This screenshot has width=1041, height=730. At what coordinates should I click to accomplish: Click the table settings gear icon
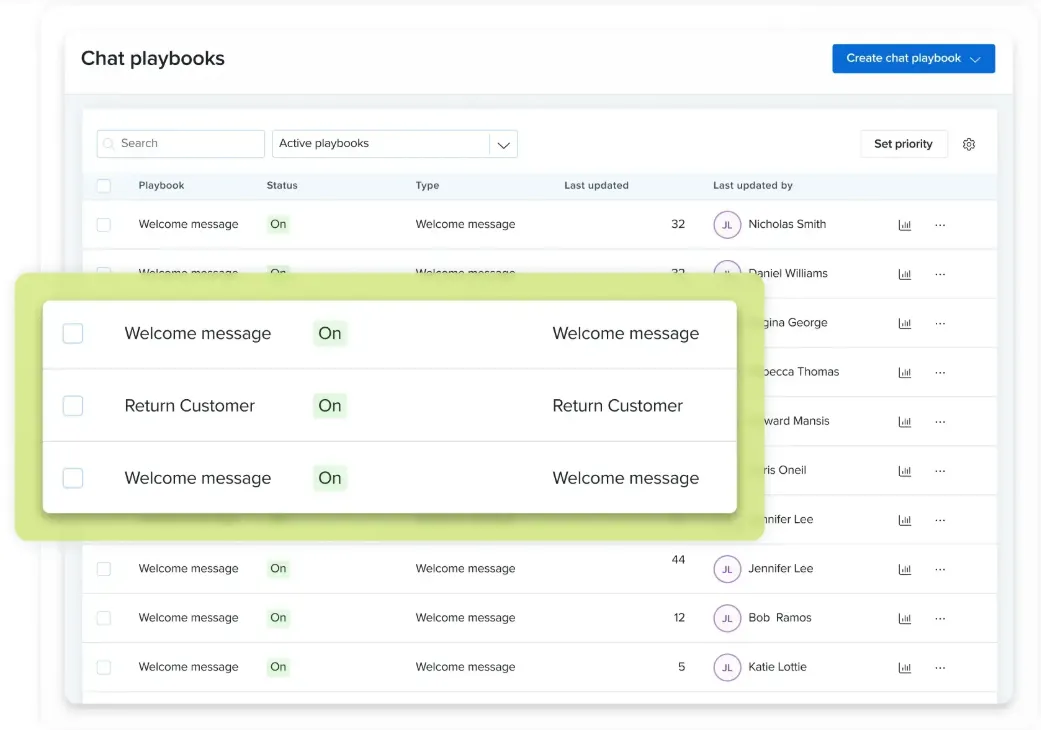(969, 144)
